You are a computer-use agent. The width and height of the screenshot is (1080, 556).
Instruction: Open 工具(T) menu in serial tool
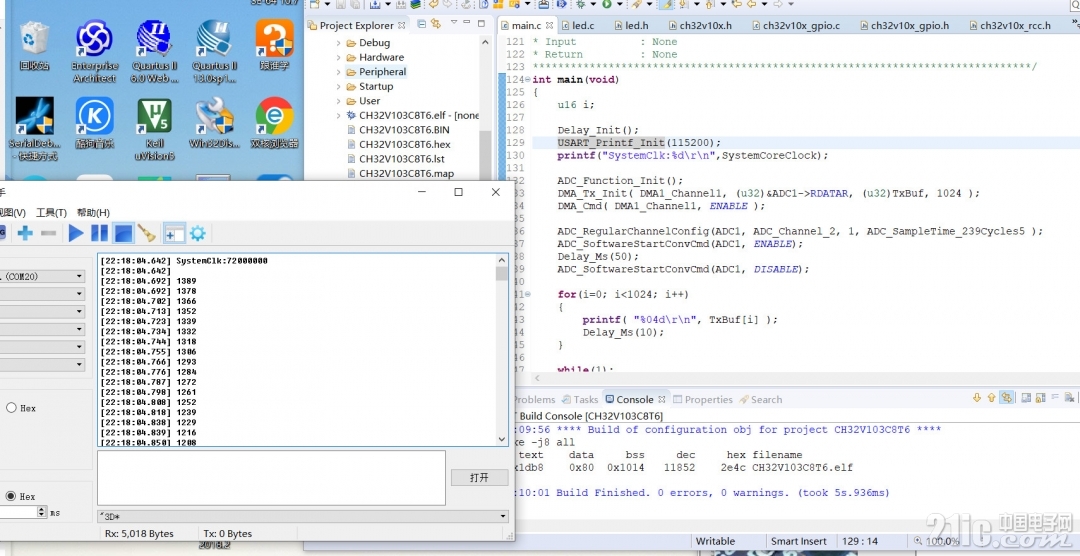pos(52,212)
